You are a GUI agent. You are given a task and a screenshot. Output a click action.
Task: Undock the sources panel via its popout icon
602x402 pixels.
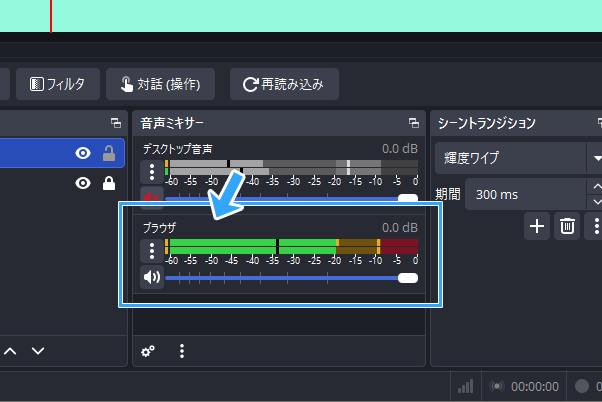(116, 123)
